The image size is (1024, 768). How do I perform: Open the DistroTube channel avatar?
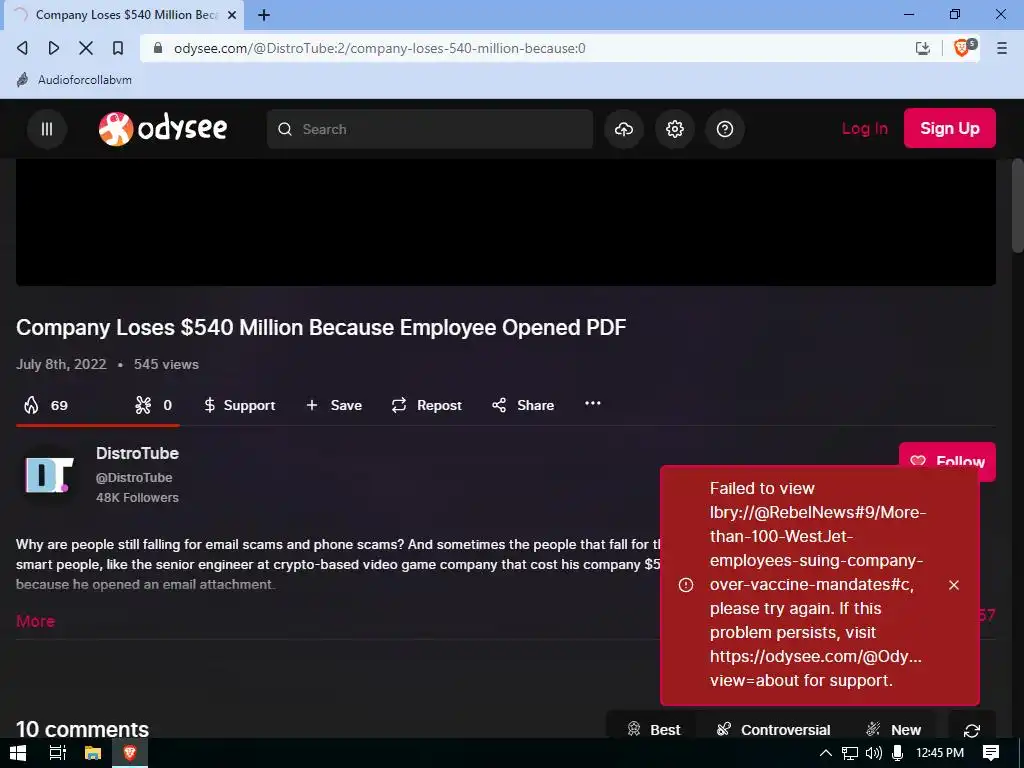[48, 475]
